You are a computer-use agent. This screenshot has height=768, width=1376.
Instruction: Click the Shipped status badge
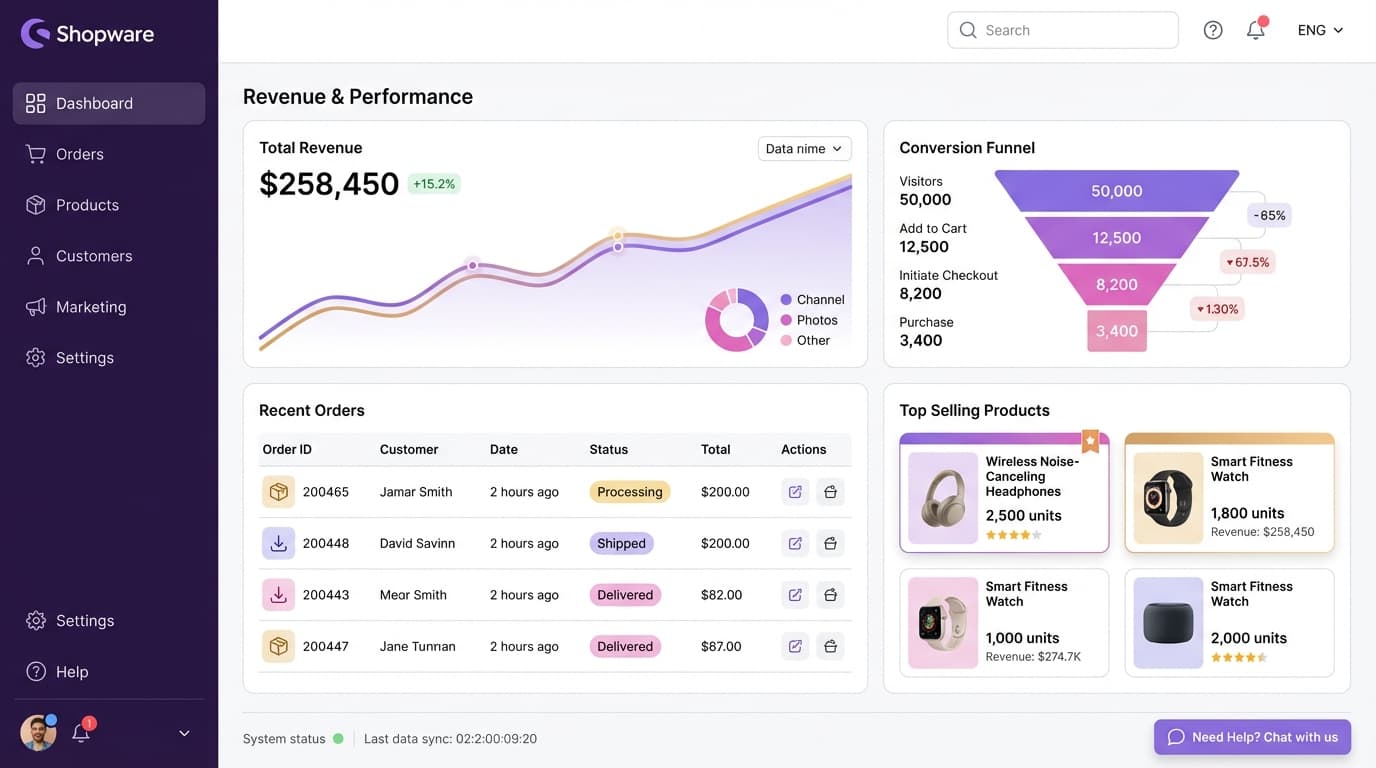click(x=622, y=543)
